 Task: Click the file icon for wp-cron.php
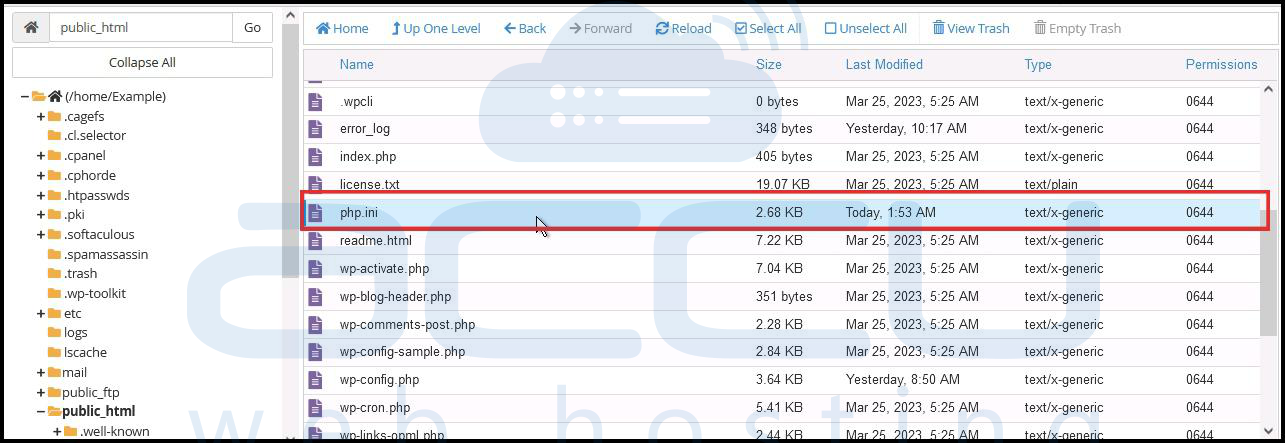pyautogui.click(x=316, y=408)
